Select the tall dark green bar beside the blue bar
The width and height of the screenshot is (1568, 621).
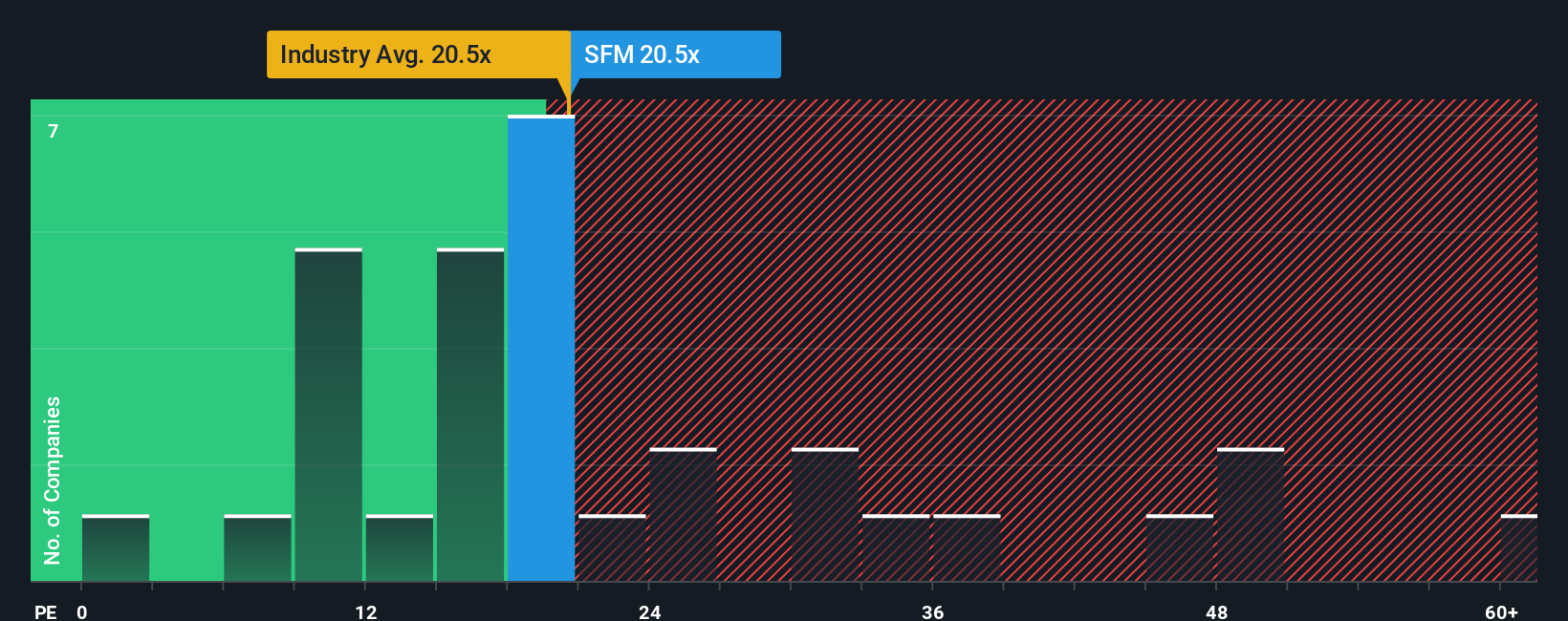click(470, 416)
